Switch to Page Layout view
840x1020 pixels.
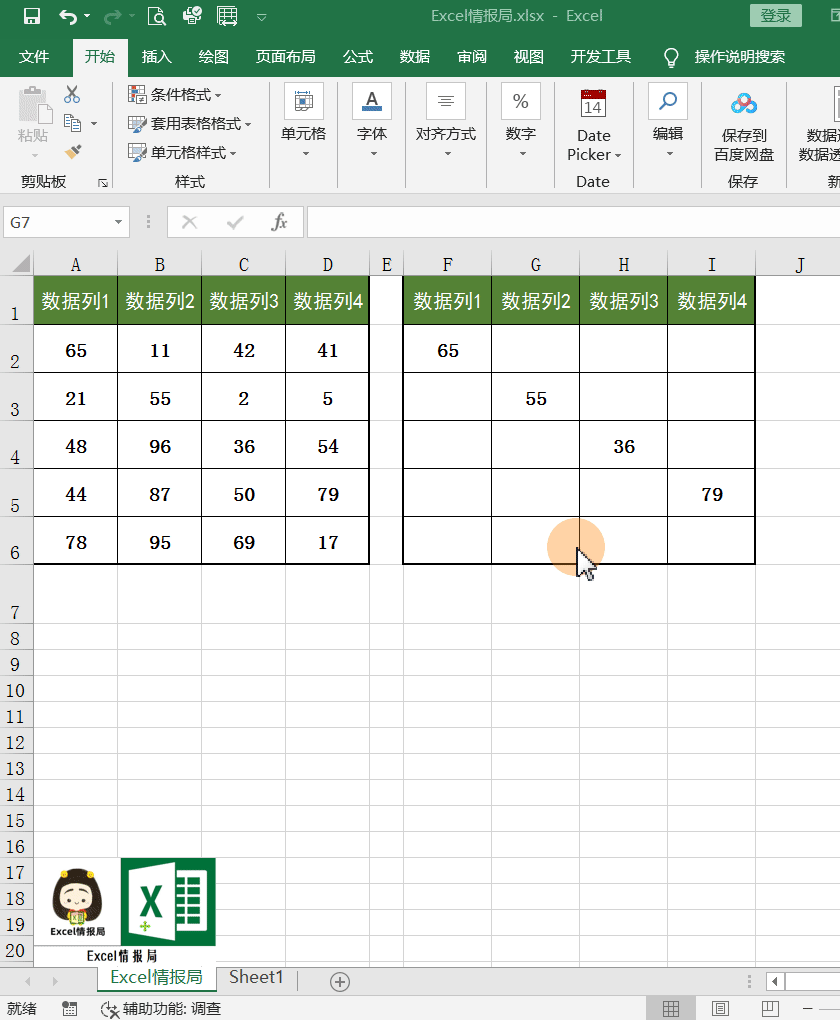720,1008
